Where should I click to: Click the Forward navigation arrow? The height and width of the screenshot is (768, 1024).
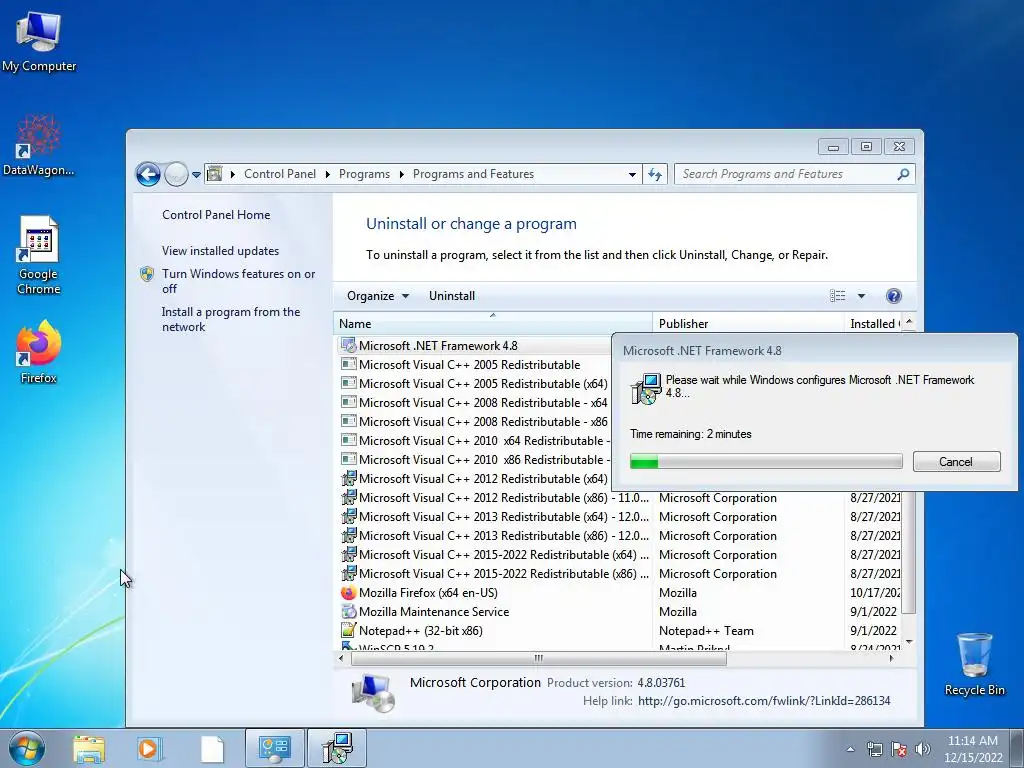click(176, 174)
